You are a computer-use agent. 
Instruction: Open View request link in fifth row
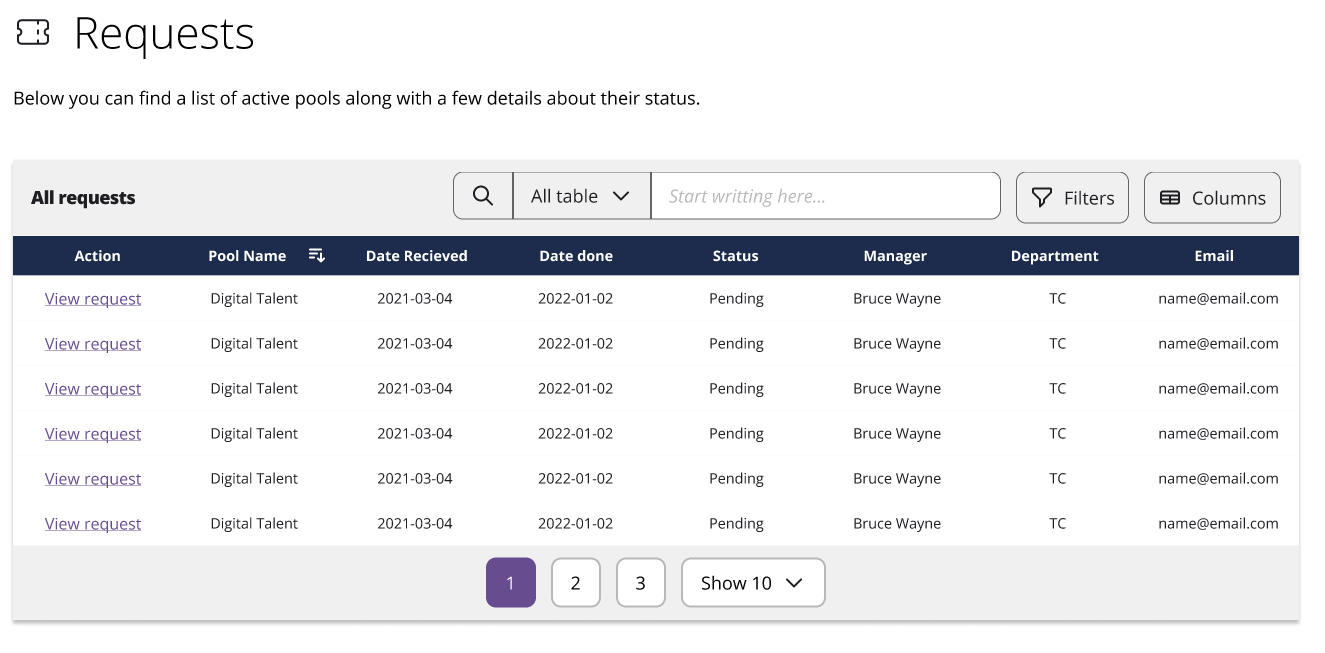[x=93, y=479]
